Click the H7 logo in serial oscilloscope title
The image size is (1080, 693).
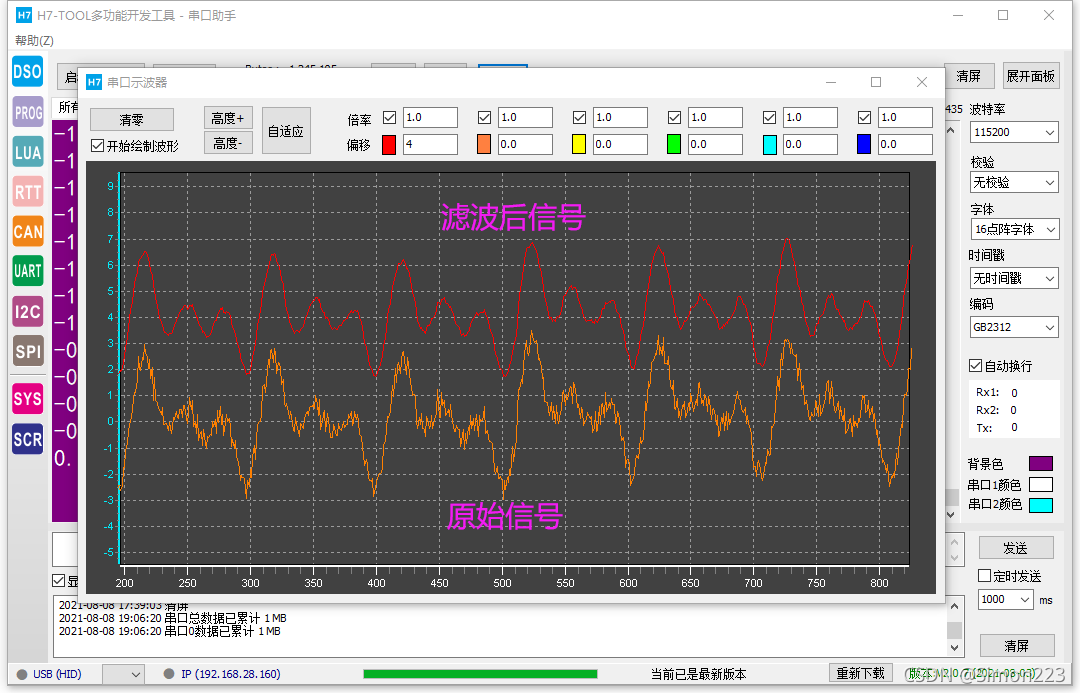coord(94,83)
